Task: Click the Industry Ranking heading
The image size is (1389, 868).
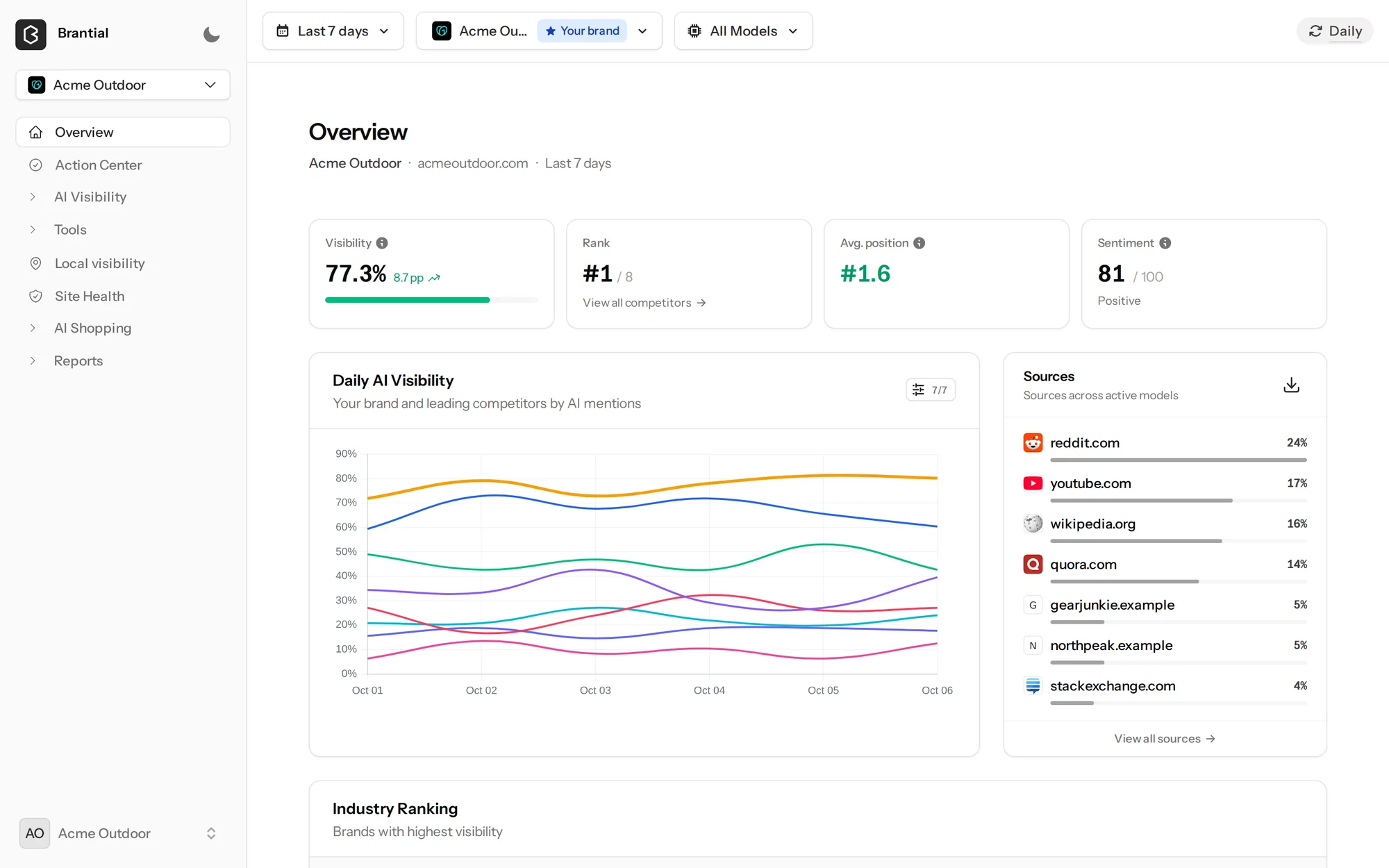Action: coord(395,809)
